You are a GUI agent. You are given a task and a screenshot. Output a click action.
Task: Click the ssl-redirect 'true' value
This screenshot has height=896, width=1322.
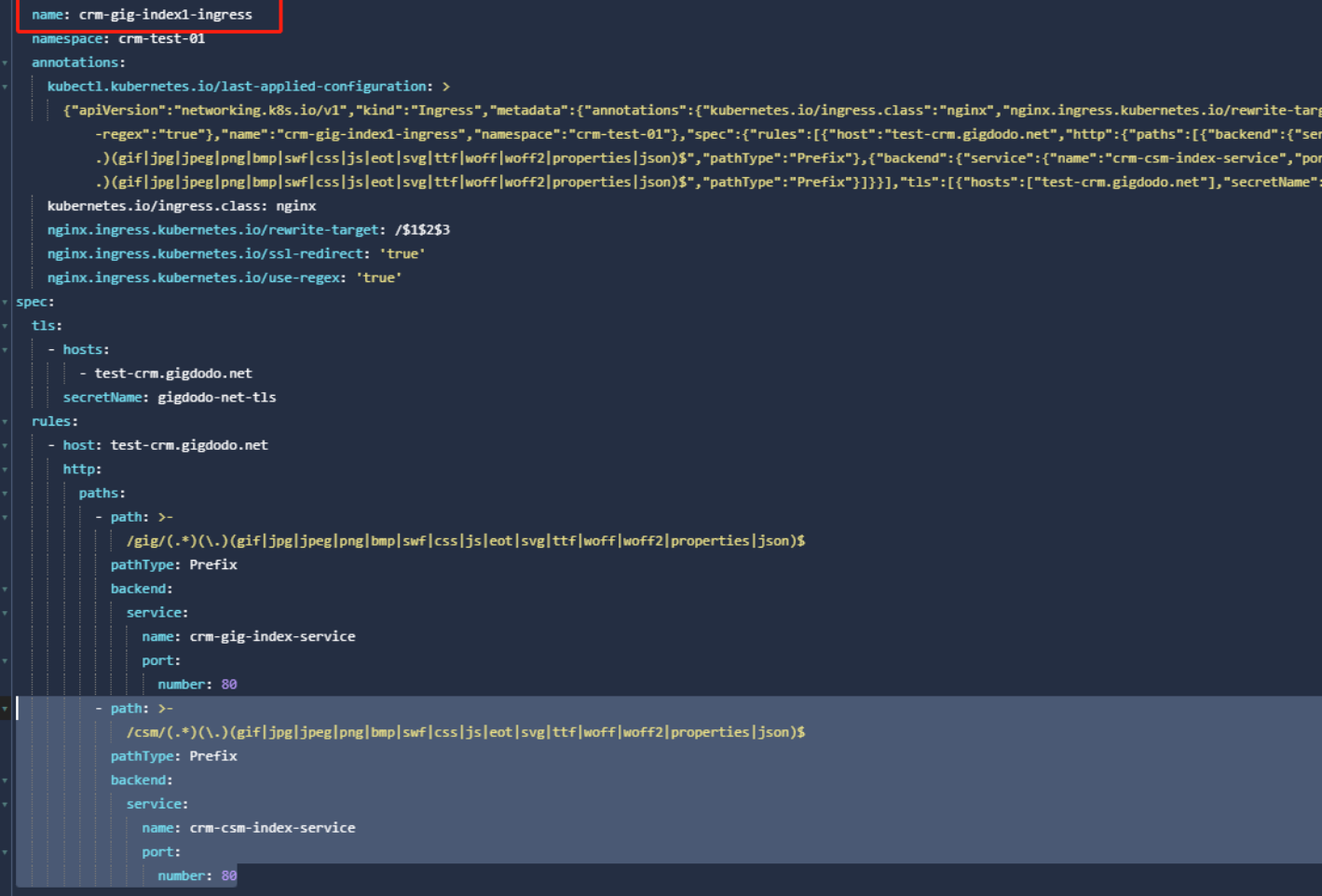[402, 254]
